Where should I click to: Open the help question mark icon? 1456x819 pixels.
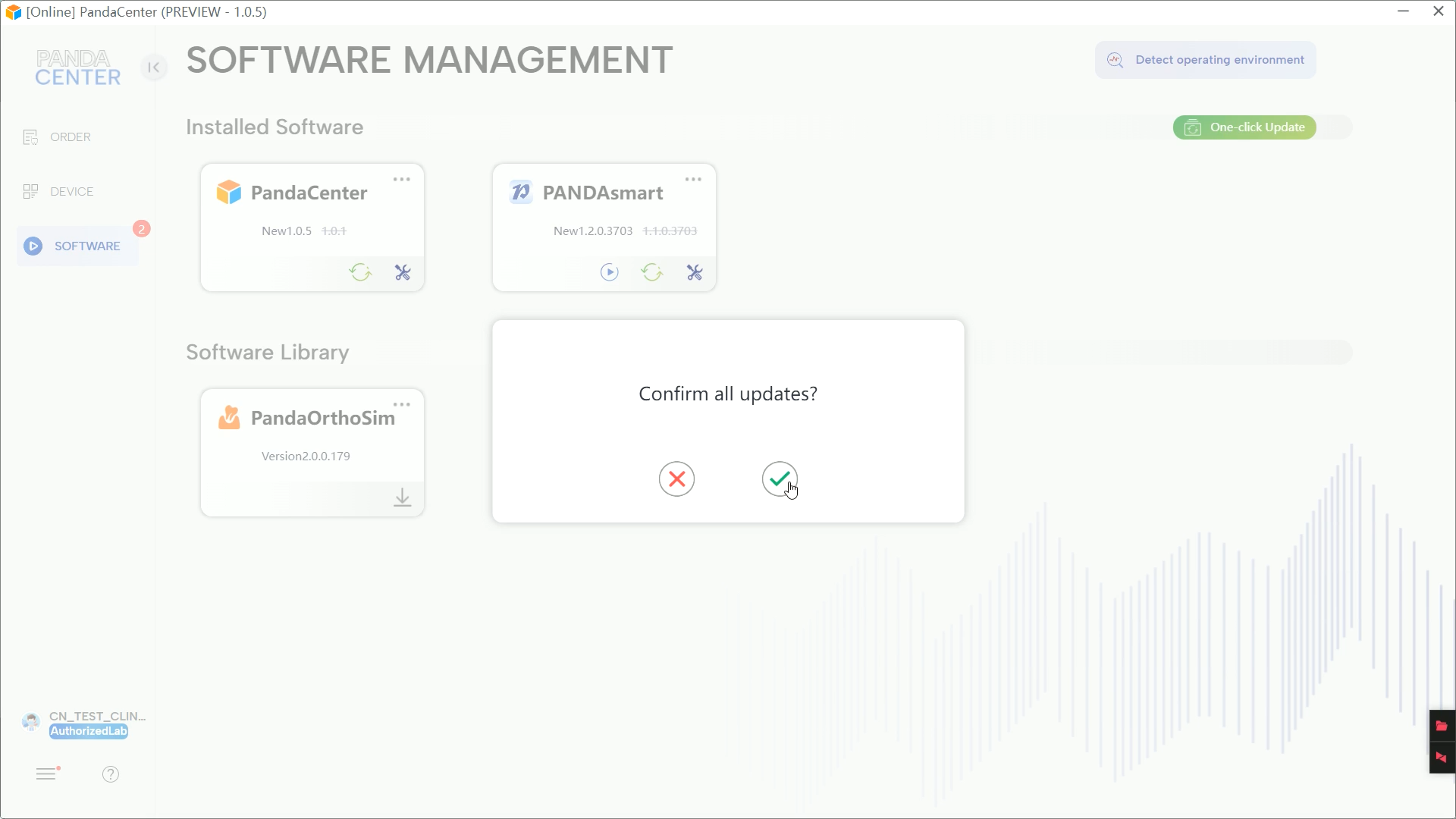pos(111,774)
